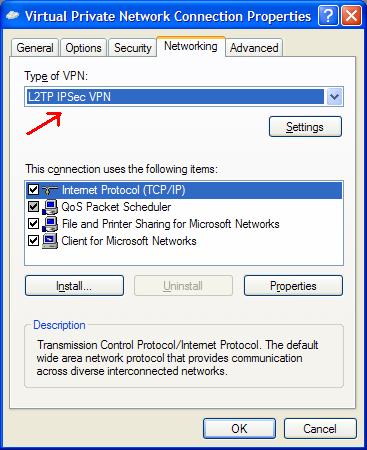This screenshot has width=367, height=450.
Task: Click the cloud icon in the title bar
Action: (x=12, y=16)
